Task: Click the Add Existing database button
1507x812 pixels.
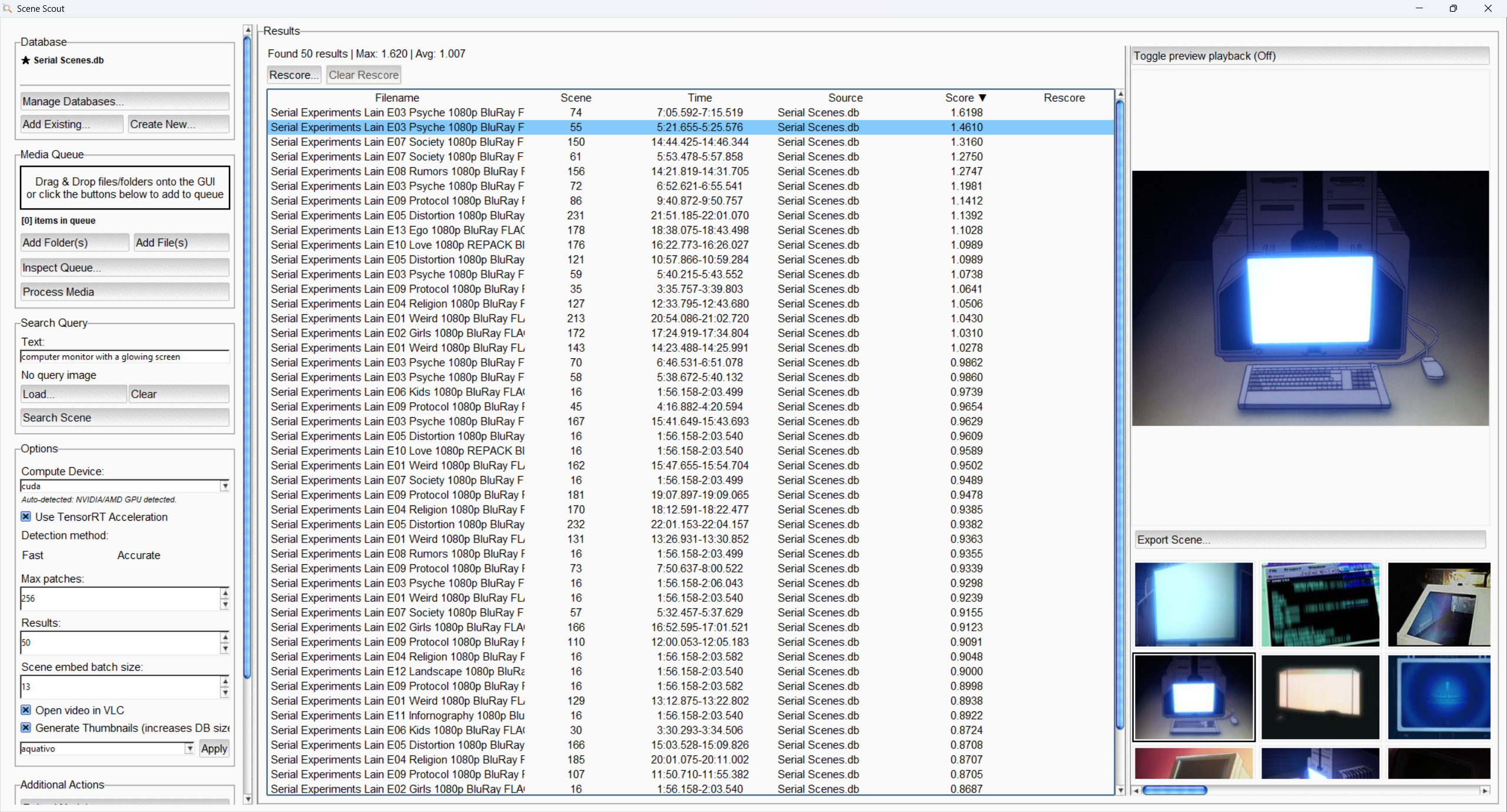Action: coord(72,124)
